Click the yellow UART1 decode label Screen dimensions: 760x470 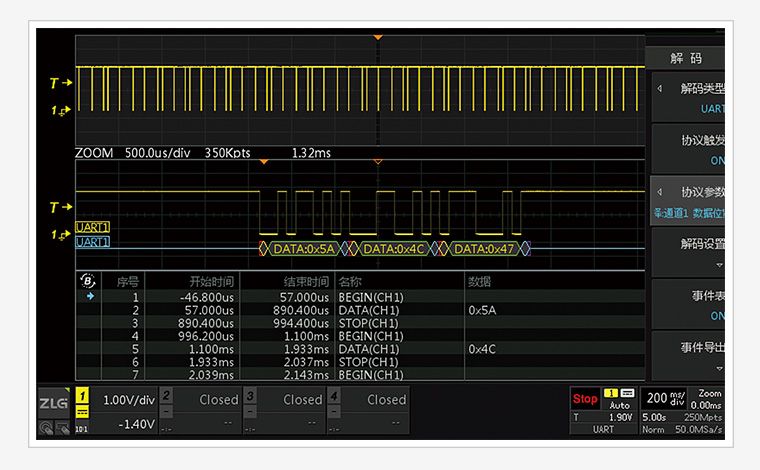[x=93, y=227]
